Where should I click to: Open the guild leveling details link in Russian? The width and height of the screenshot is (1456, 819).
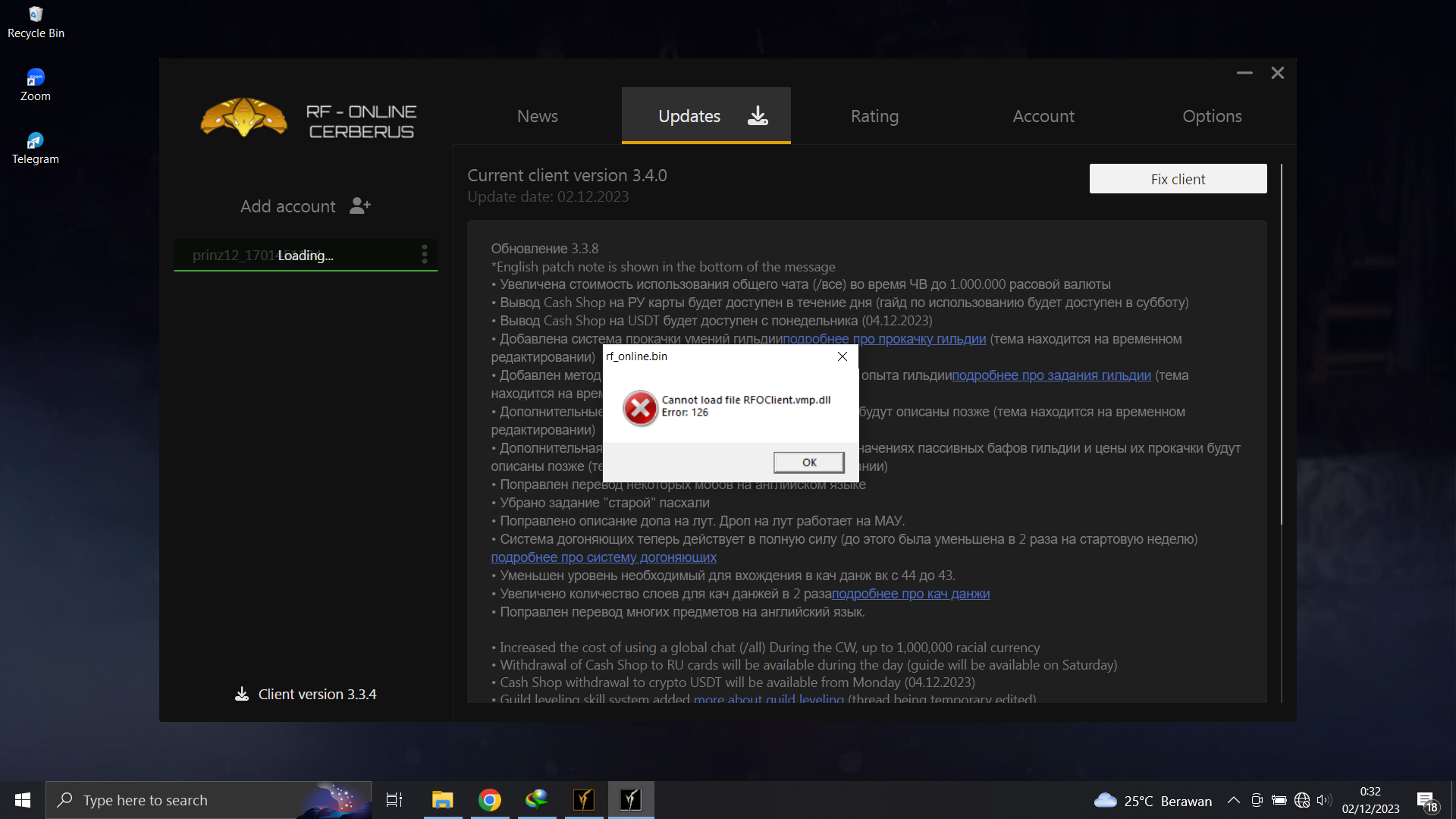click(x=884, y=339)
